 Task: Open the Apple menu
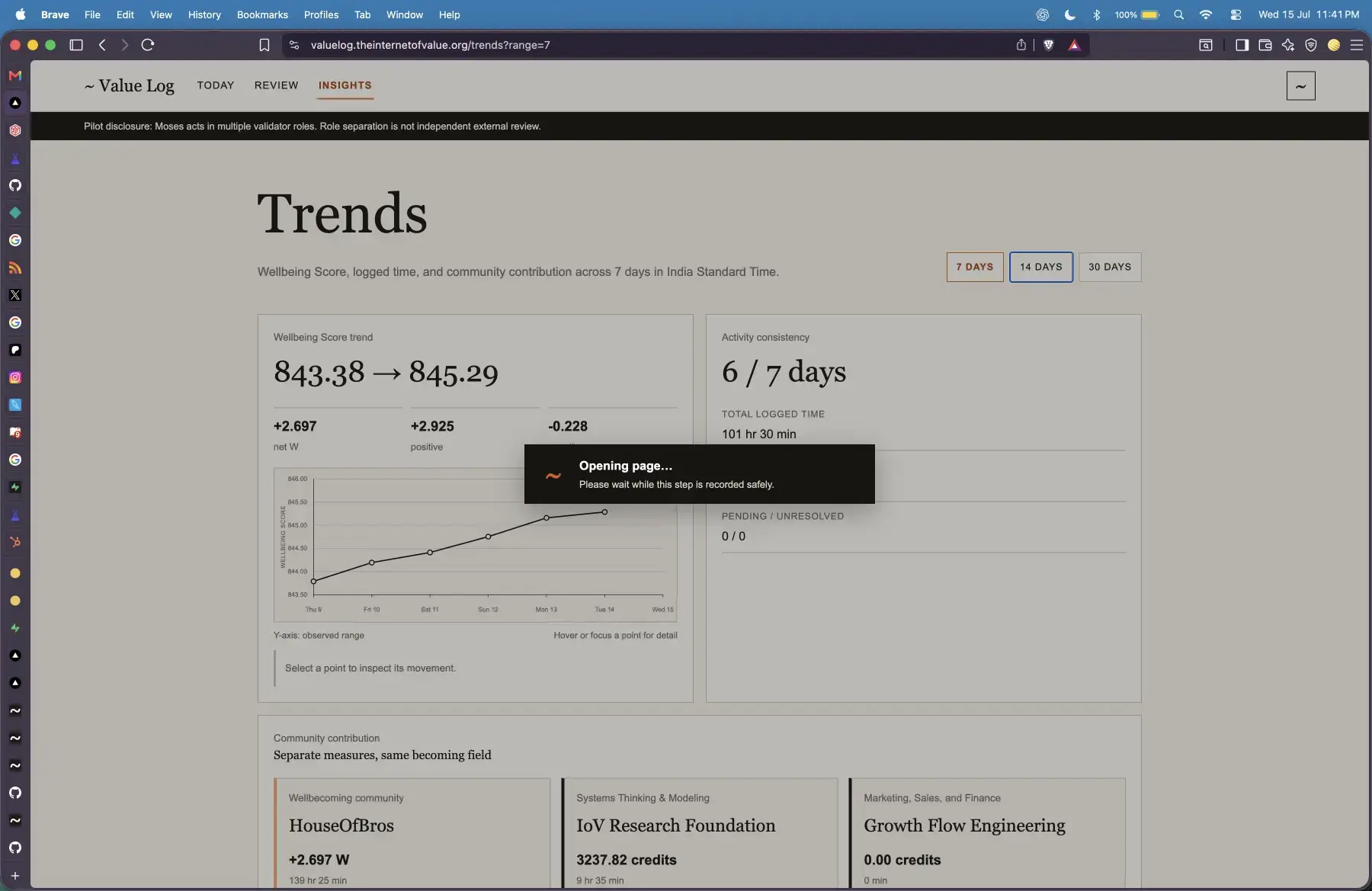21,14
